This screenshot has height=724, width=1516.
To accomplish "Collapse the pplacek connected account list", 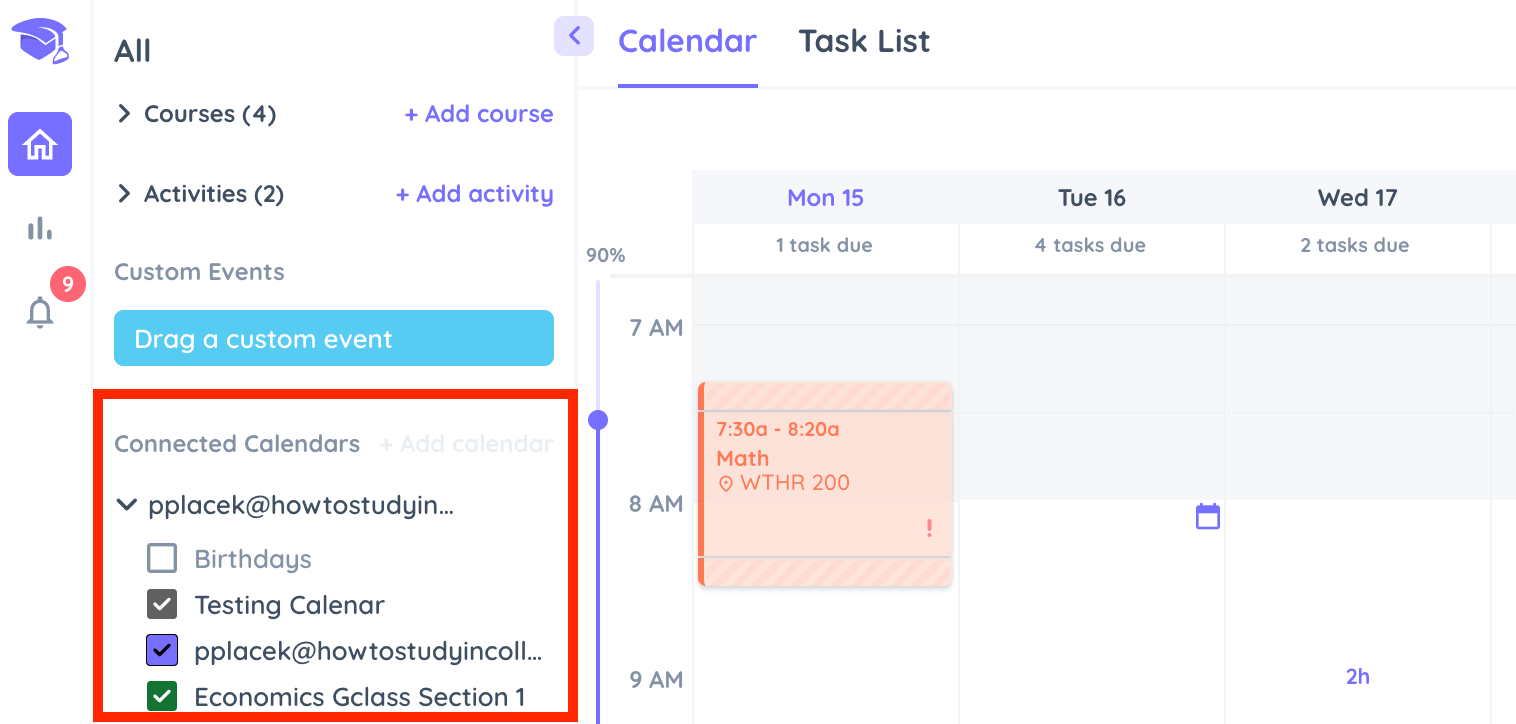I will coord(126,505).
